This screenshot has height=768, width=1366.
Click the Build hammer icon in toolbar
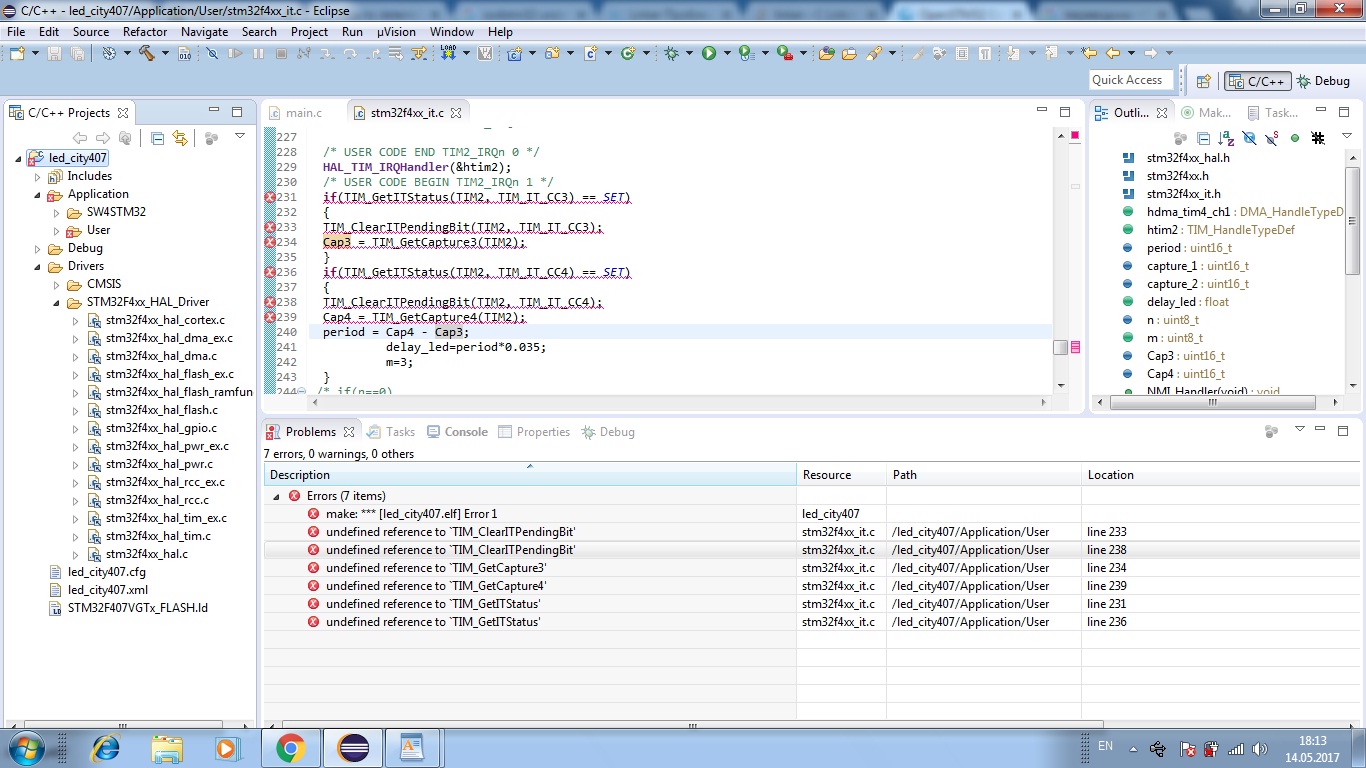[x=146, y=53]
